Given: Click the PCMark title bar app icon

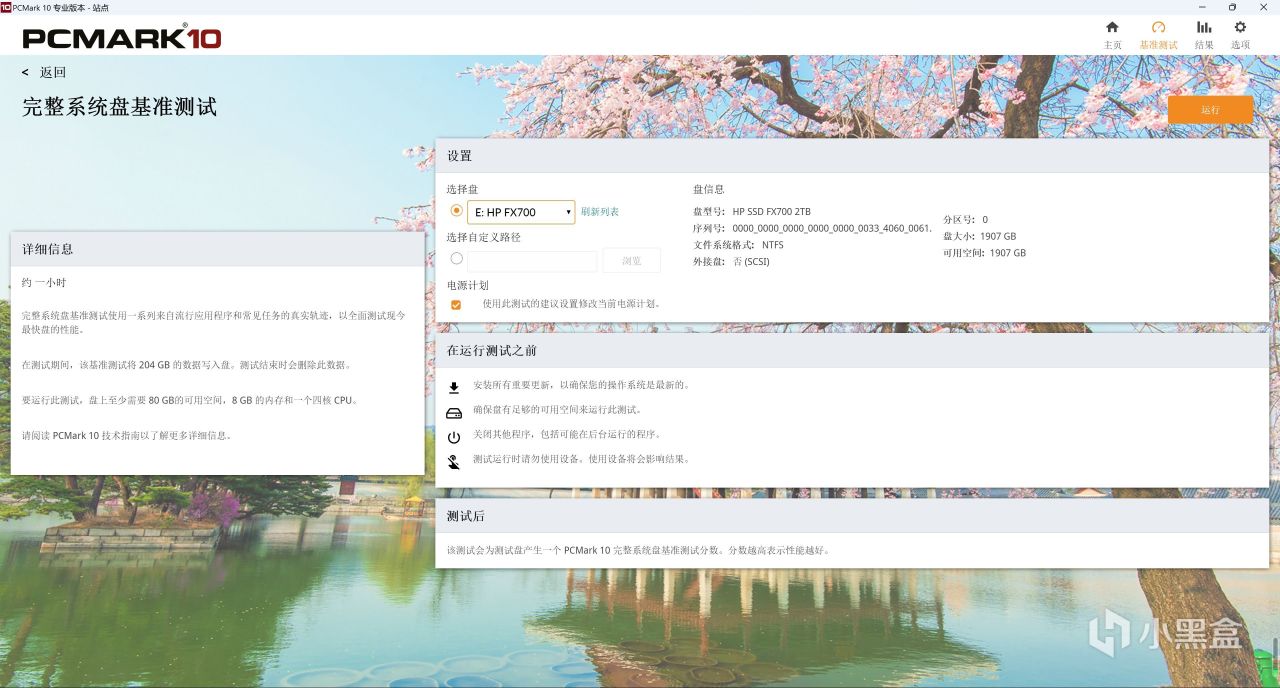Looking at the screenshot, I should click(x=6, y=6).
